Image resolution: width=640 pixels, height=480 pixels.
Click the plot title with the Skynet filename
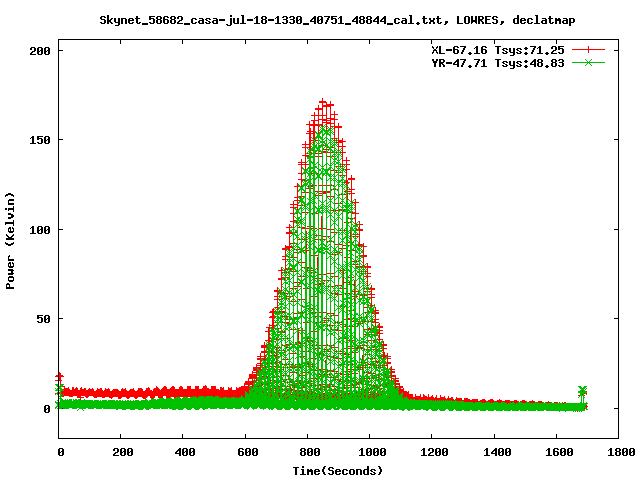tap(338, 20)
